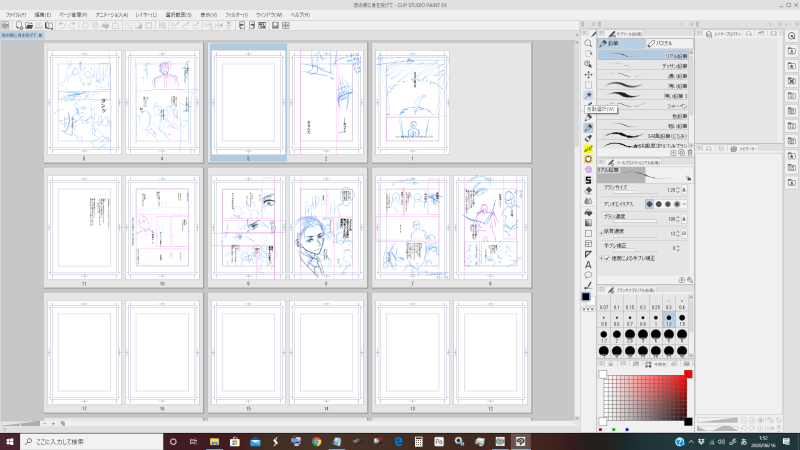Select the Balloon tool

(588, 275)
